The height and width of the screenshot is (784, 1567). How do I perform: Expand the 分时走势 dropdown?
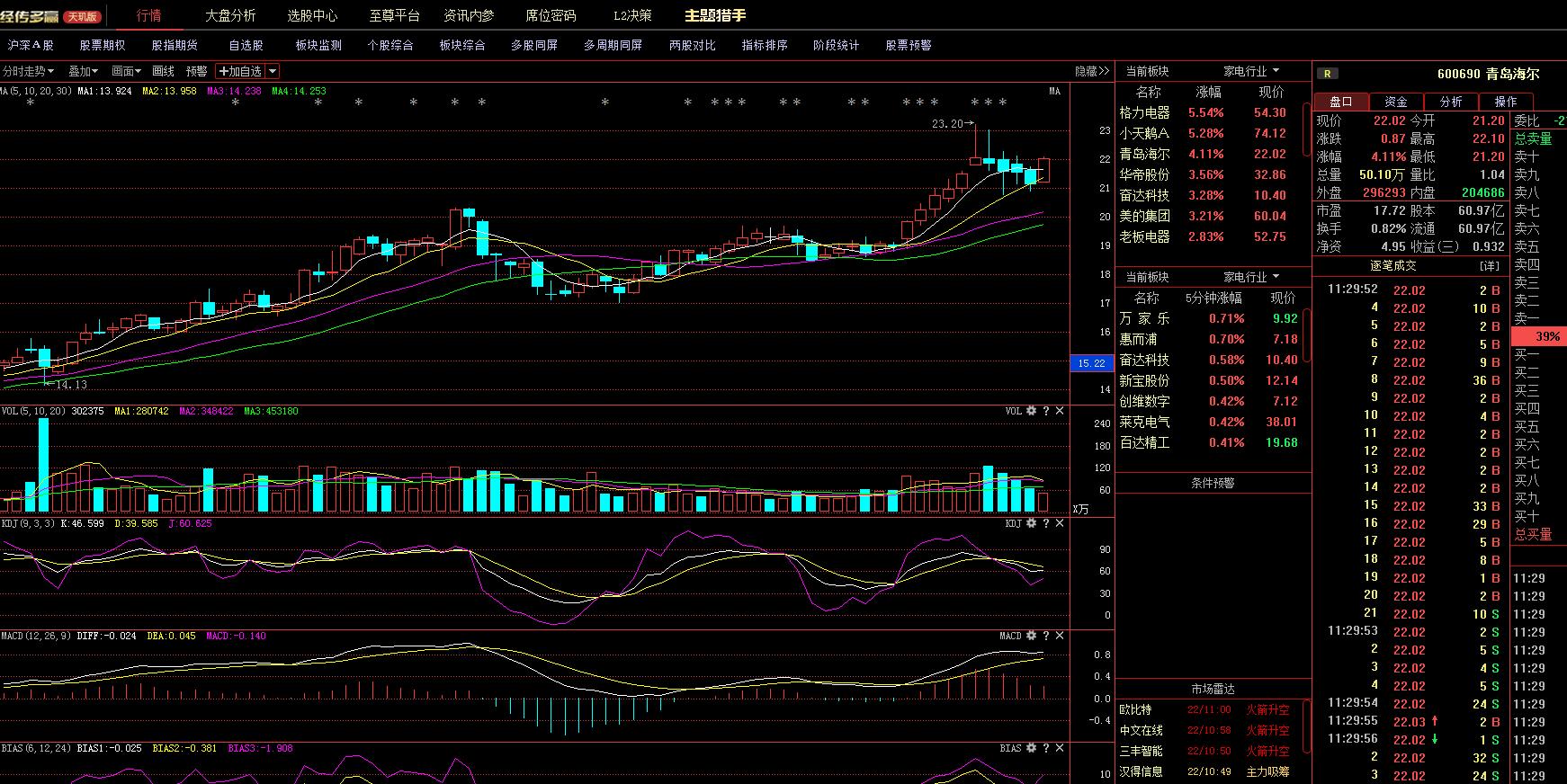[x=28, y=71]
